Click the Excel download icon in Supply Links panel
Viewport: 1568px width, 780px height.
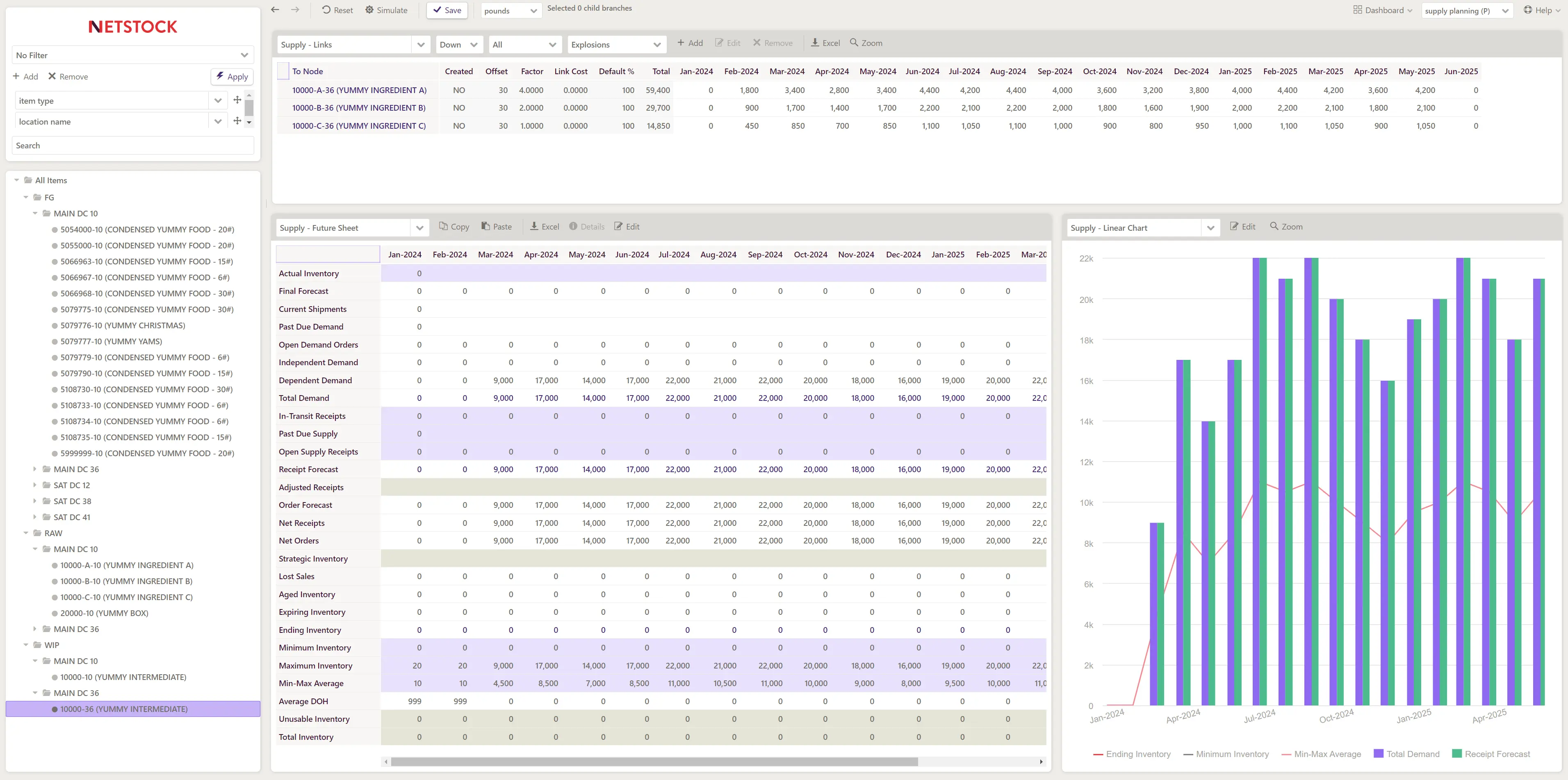coord(814,43)
